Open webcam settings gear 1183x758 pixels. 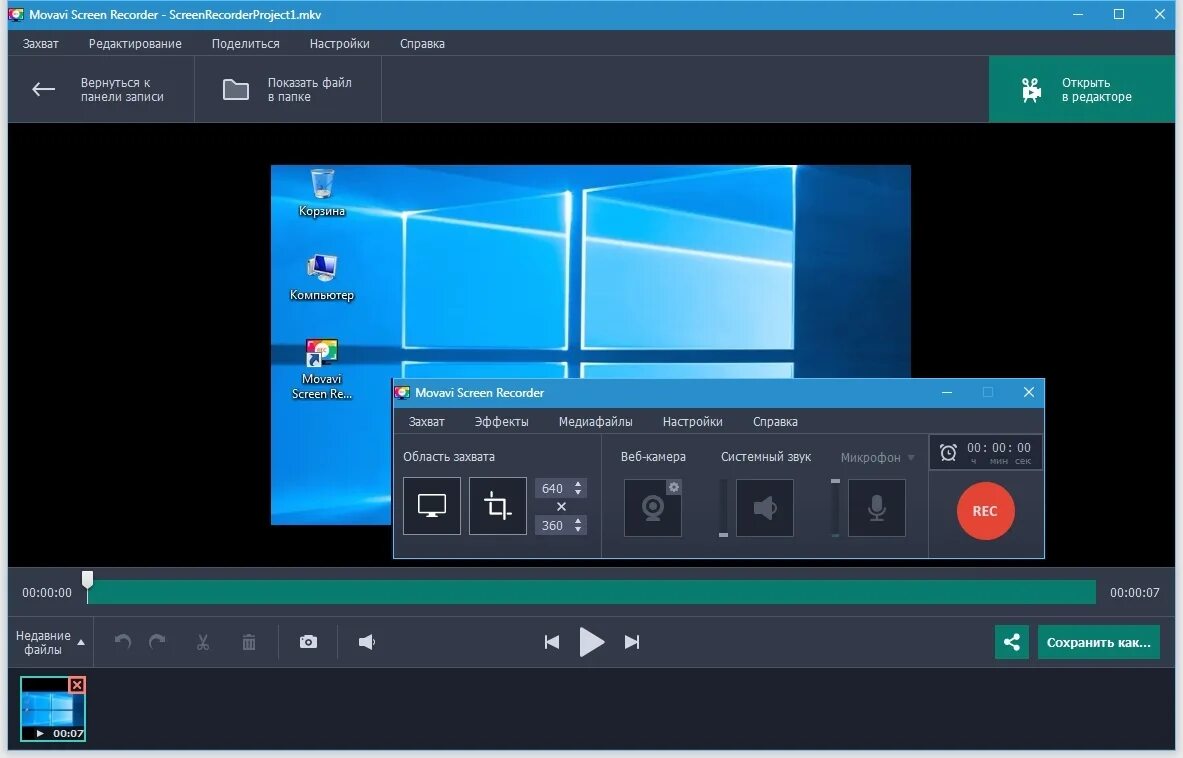[x=674, y=487]
